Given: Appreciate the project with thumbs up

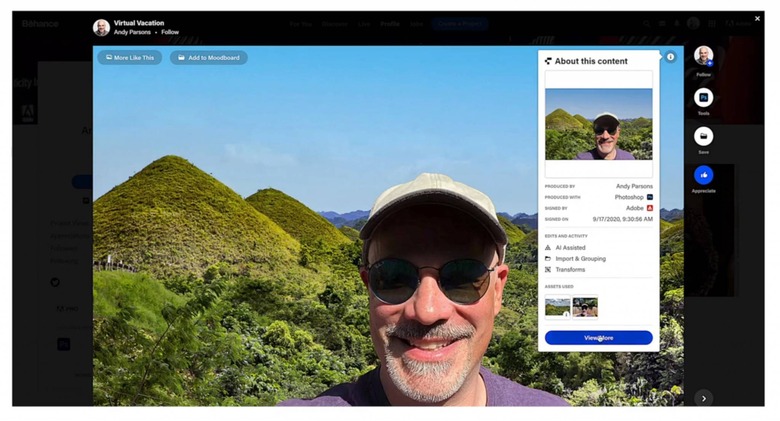Looking at the screenshot, I should (x=703, y=175).
